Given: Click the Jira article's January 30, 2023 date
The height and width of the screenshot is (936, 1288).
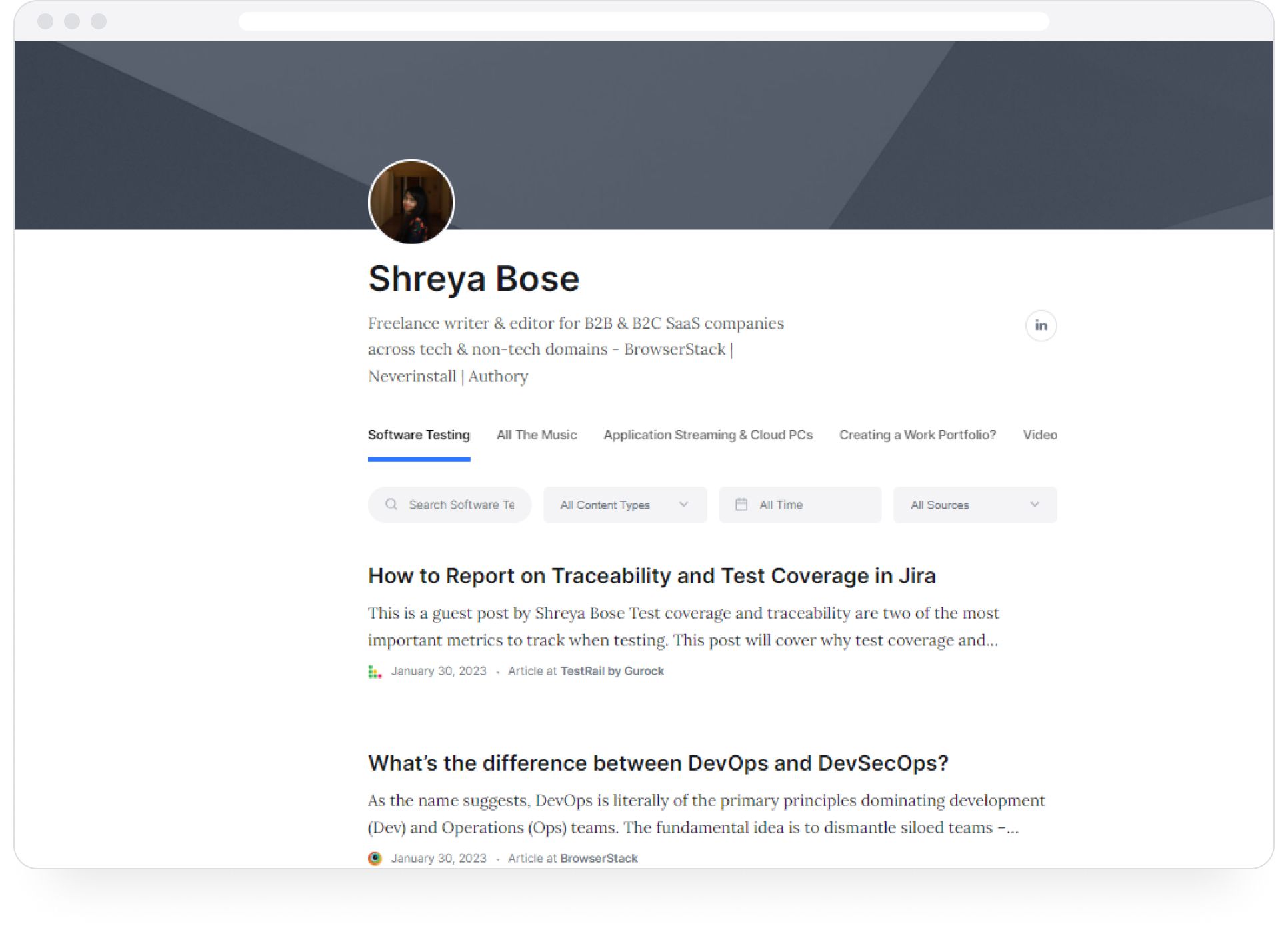Looking at the screenshot, I should 439,671.
